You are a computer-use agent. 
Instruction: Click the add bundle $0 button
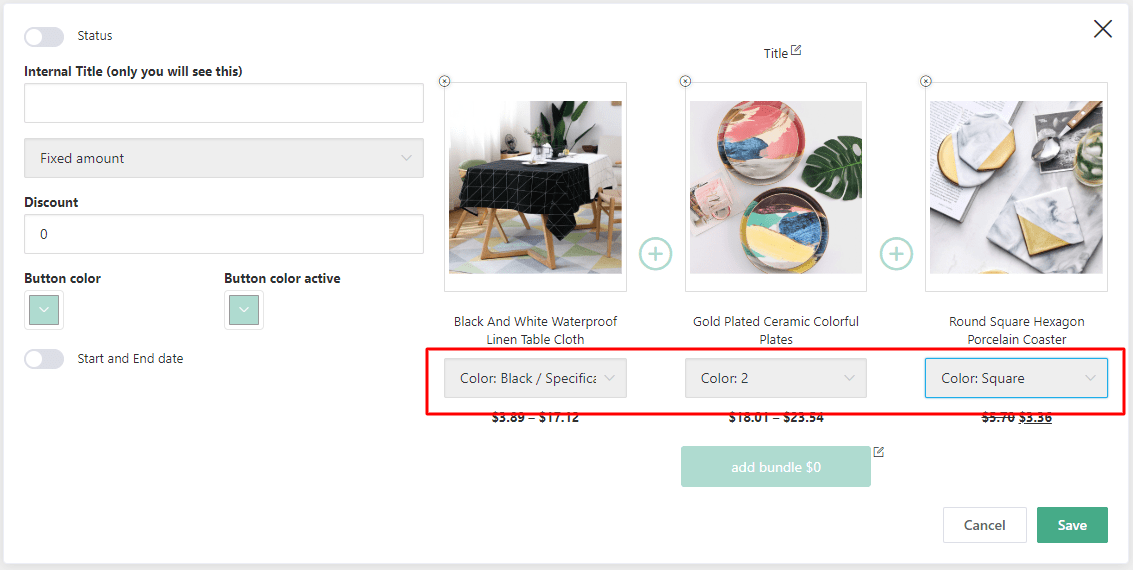click(776, 467)
